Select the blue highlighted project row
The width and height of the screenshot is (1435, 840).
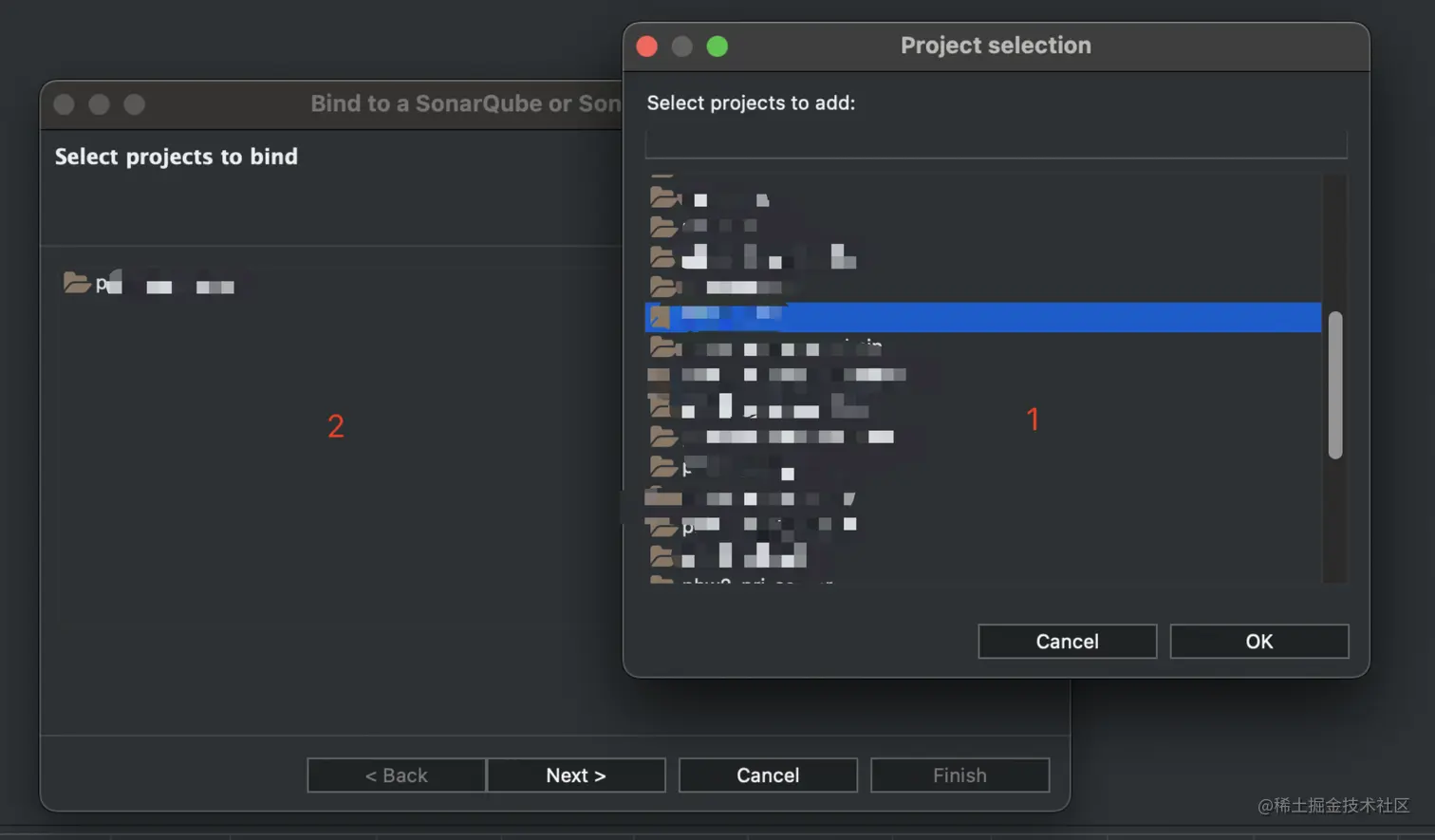point(982,317)
